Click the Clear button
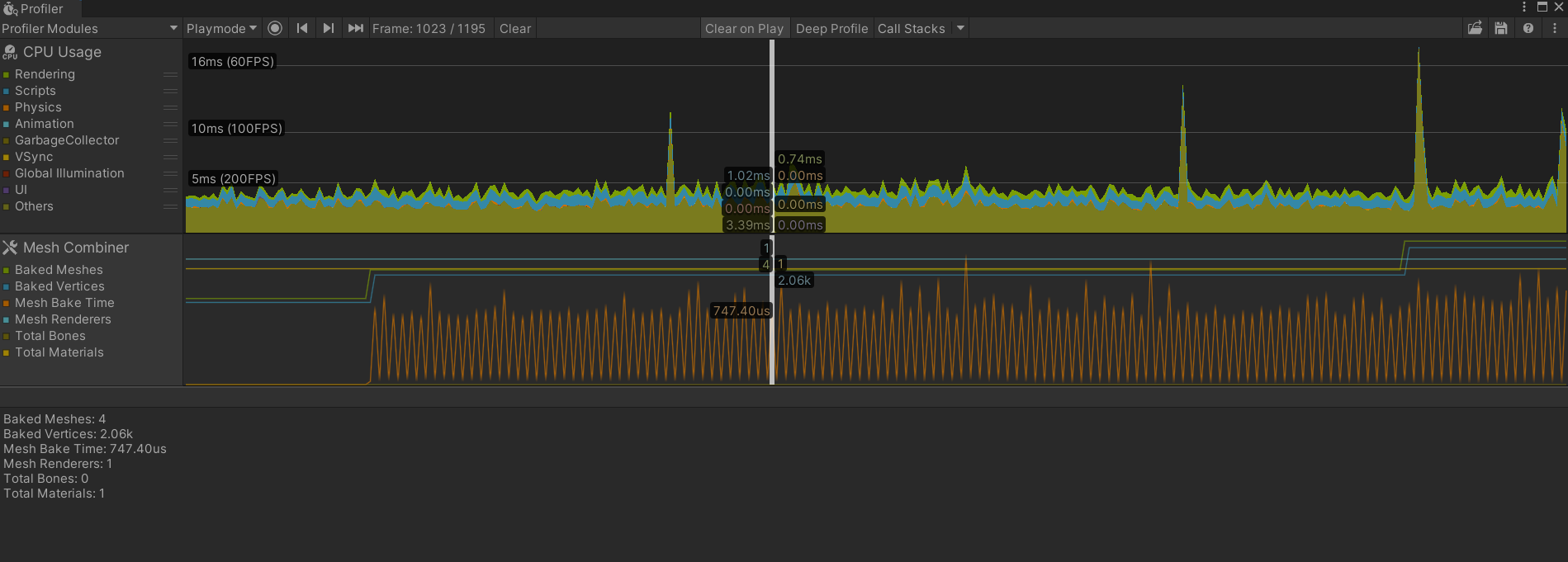 pos(515,28)
